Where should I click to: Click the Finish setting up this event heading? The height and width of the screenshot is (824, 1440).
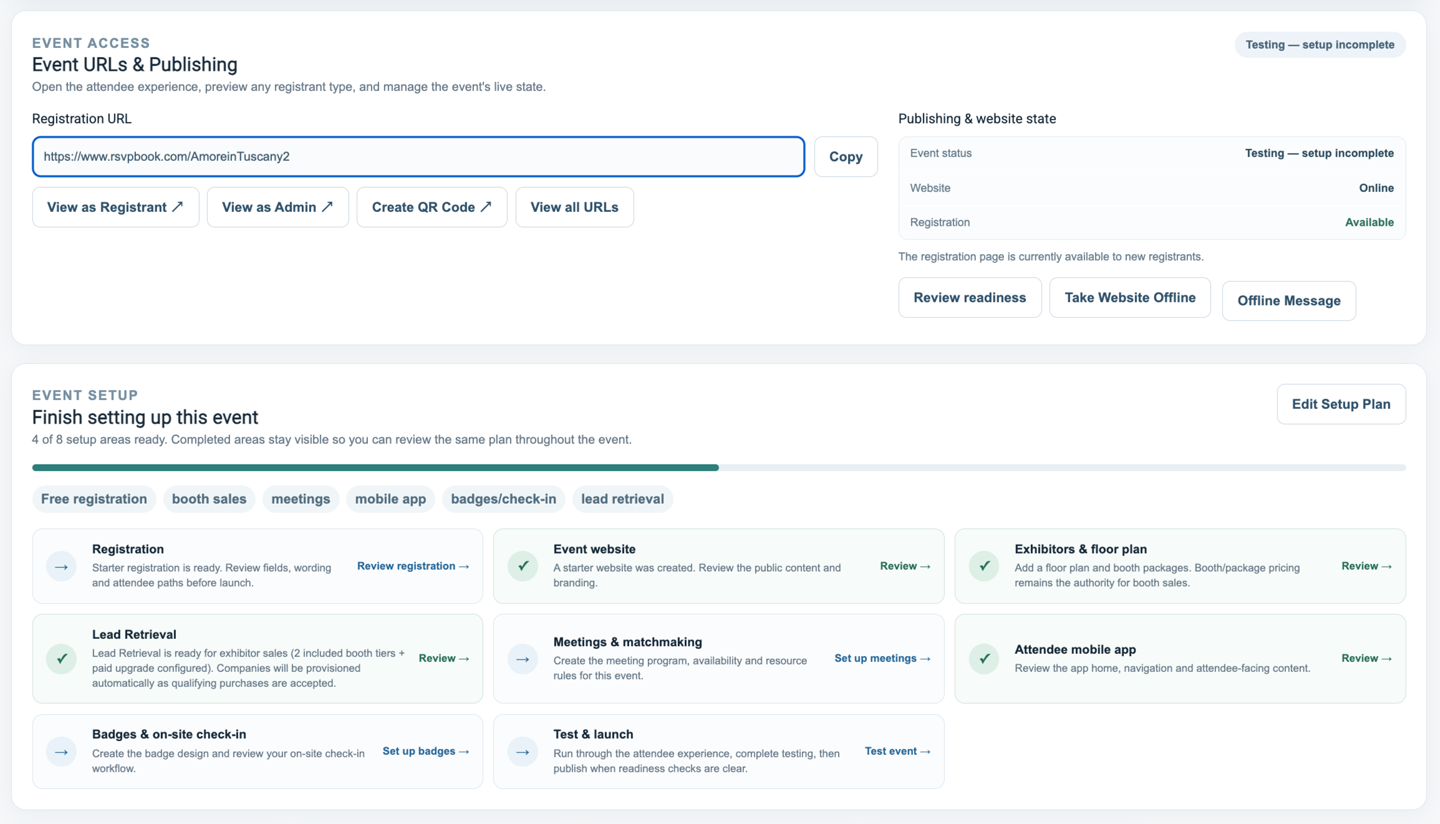tap(145, 418)
